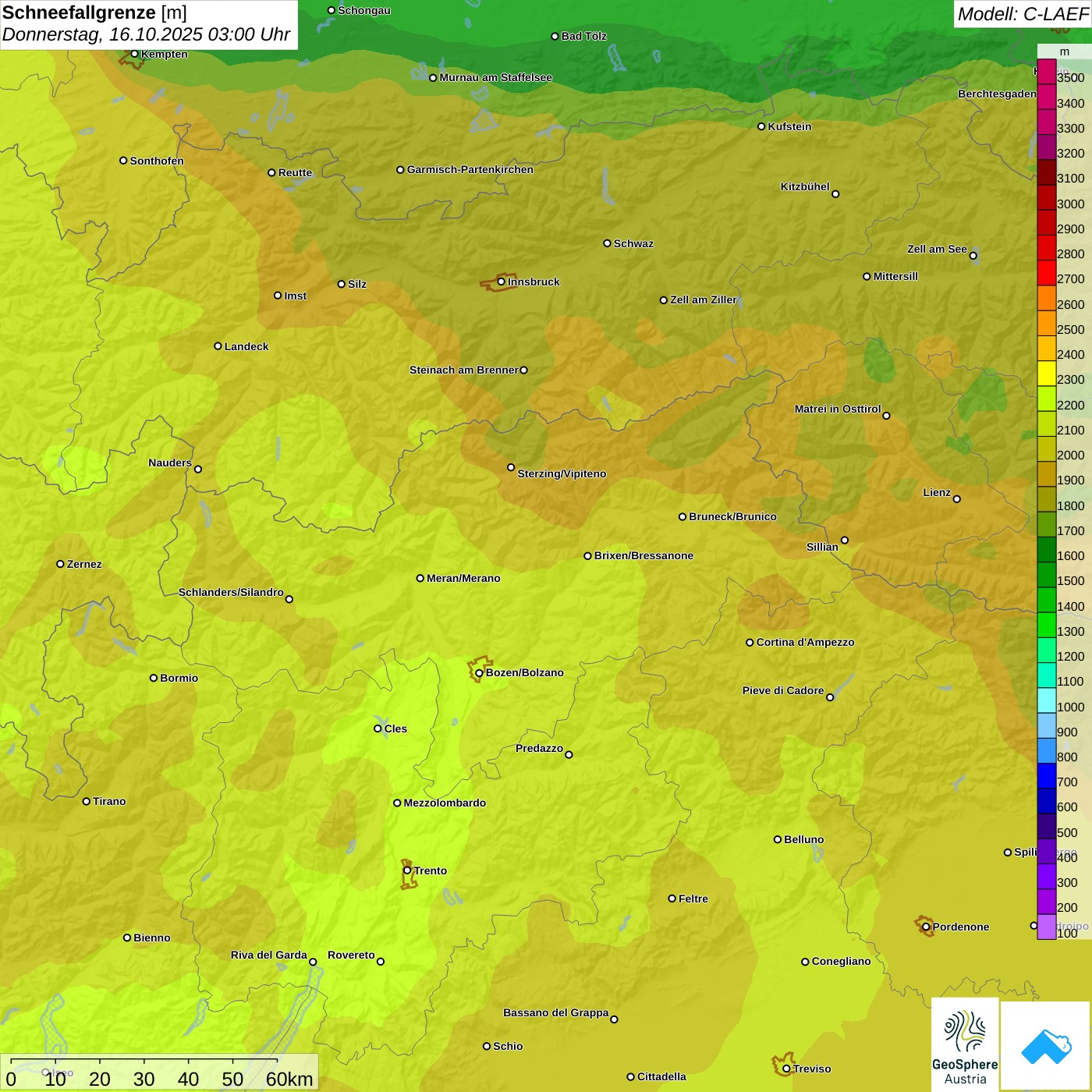
Task: Click the 3500 m legend color
Action: click(1046, 72)
